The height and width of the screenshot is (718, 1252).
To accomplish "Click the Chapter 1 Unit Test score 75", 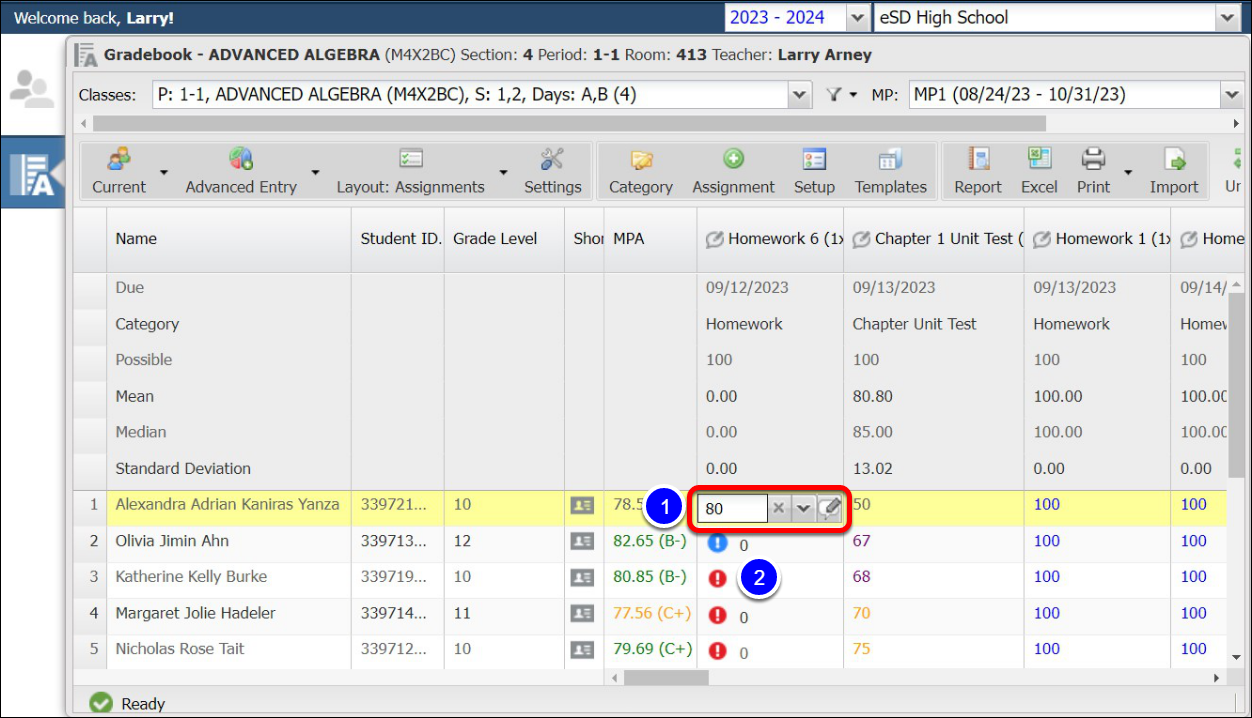I will click(862, 649).
